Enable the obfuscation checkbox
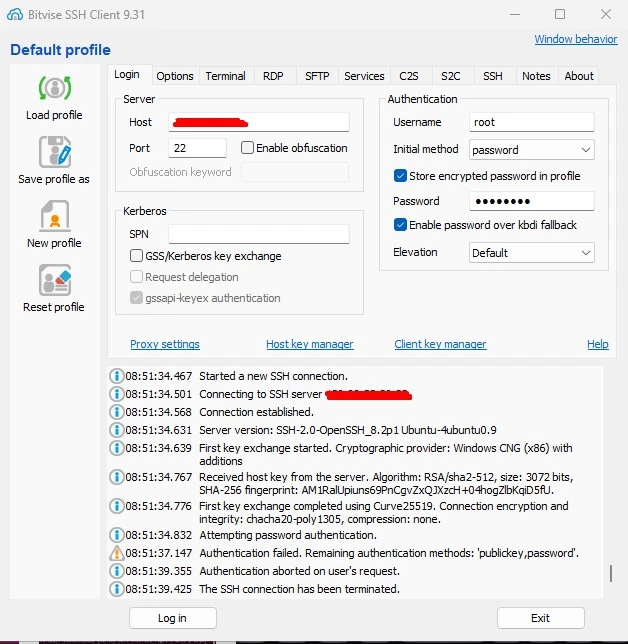The image size is (628, 644). click(x=248, y=148)
